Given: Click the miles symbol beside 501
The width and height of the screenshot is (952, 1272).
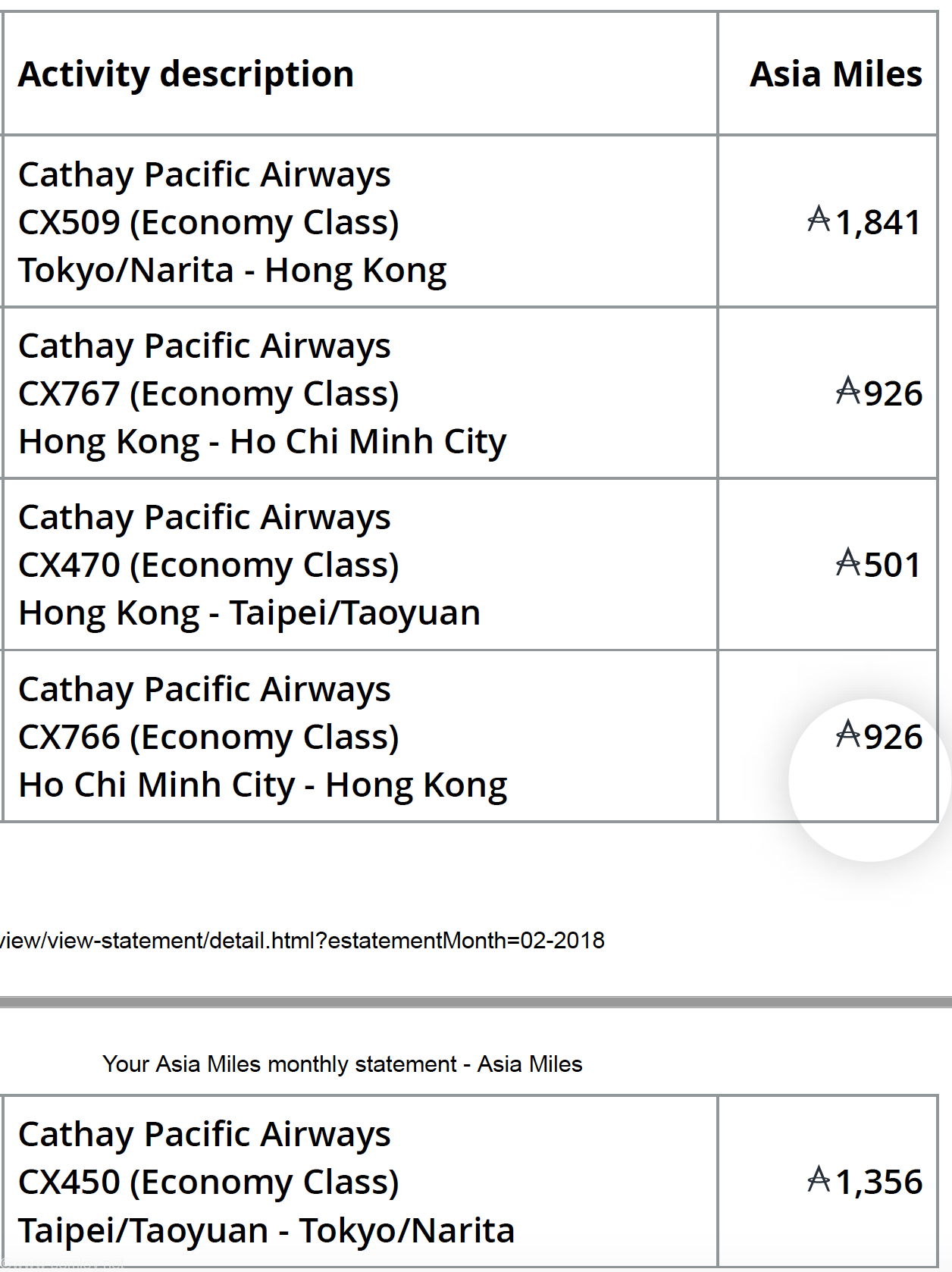Looking at the screenshot, I should tap(847, 563).
